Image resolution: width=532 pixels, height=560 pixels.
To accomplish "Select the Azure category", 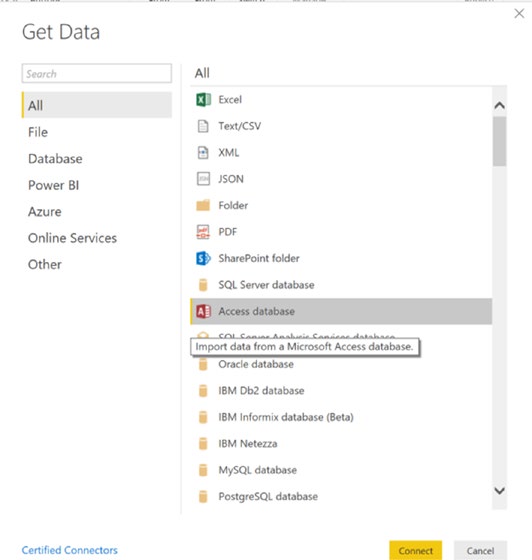I will pyautogui.click(x=45, y=211).
